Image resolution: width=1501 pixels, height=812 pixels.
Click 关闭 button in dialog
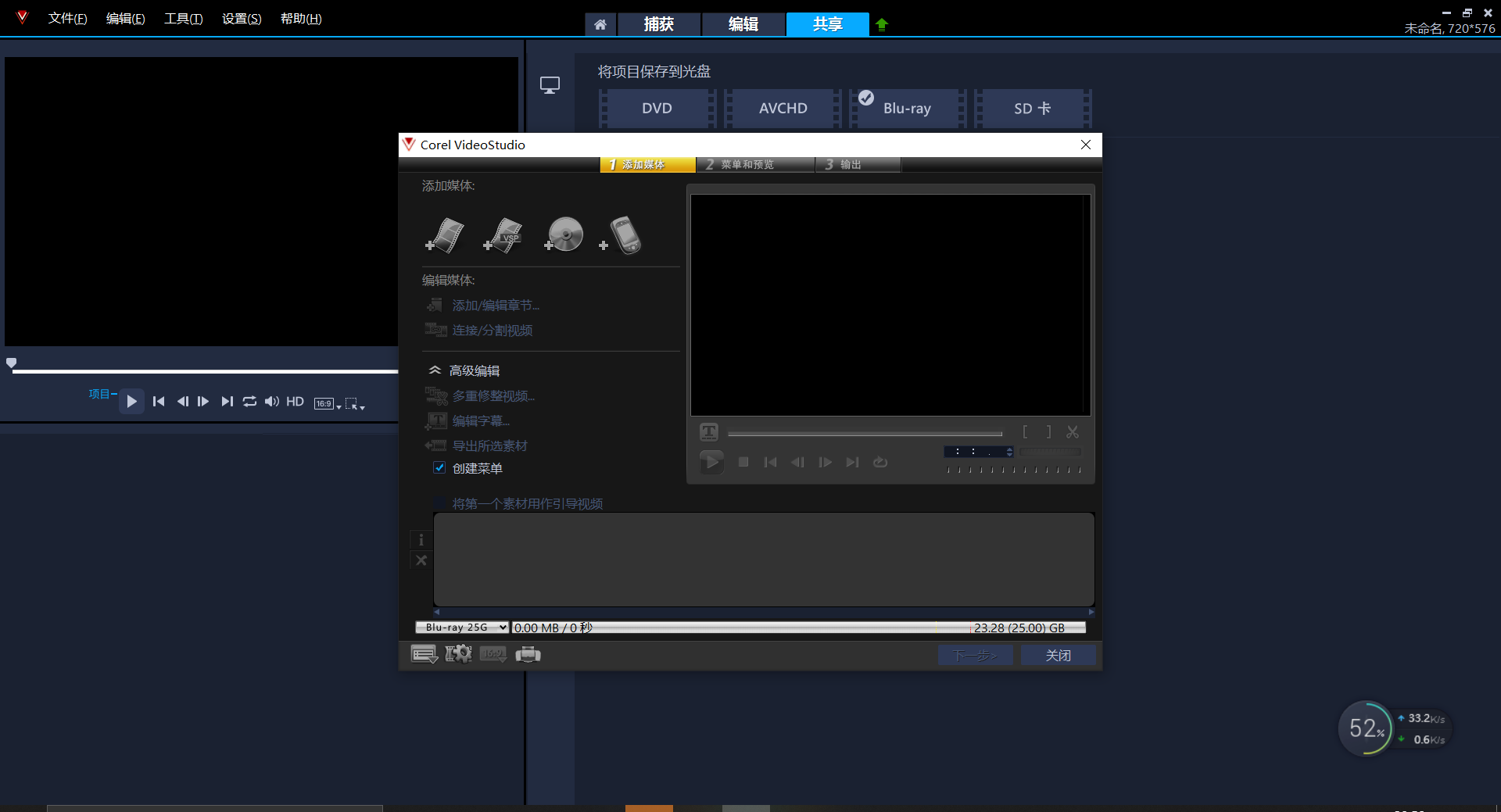click(x=1059, y=655)
